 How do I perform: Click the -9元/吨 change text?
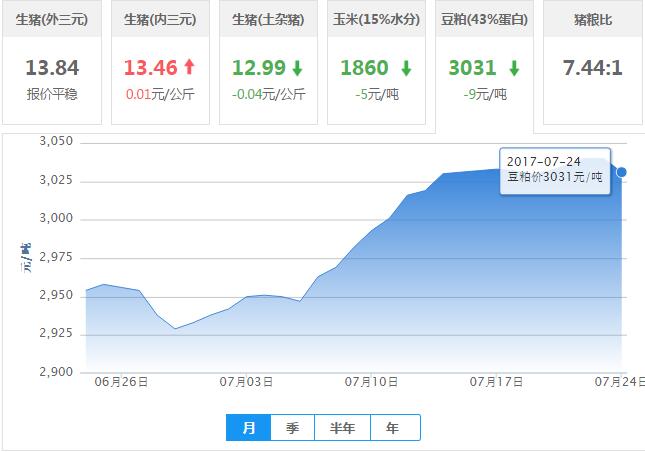pos(485,94)
